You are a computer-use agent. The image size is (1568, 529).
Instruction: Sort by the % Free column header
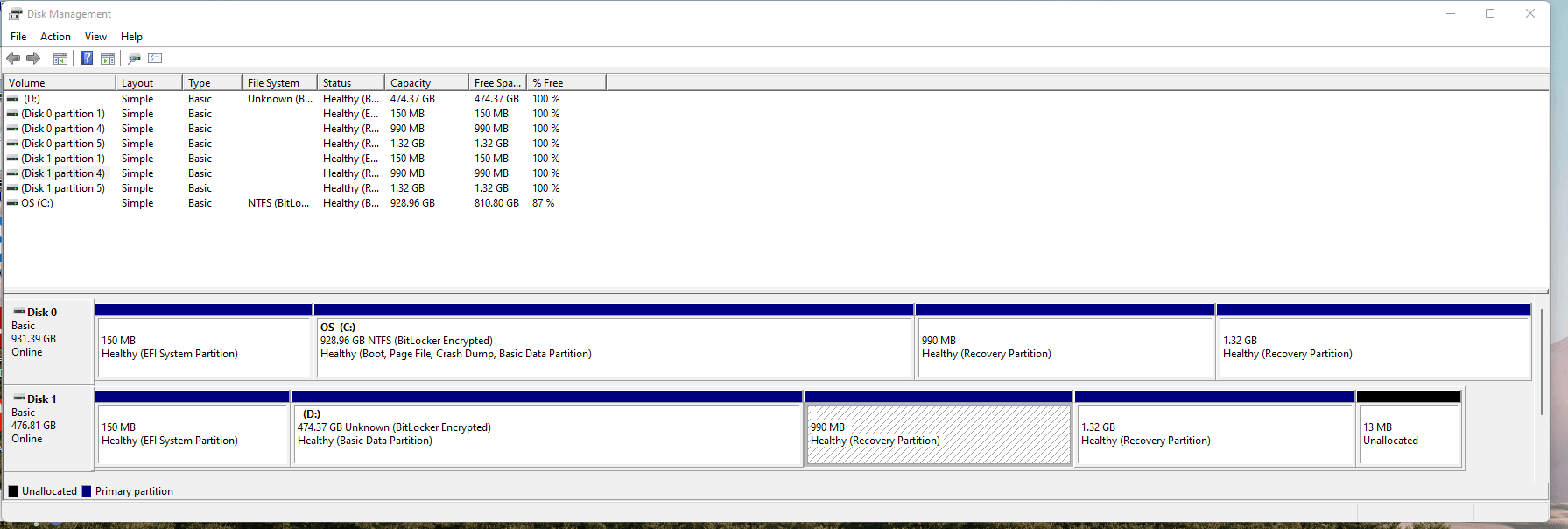point(566,83)
